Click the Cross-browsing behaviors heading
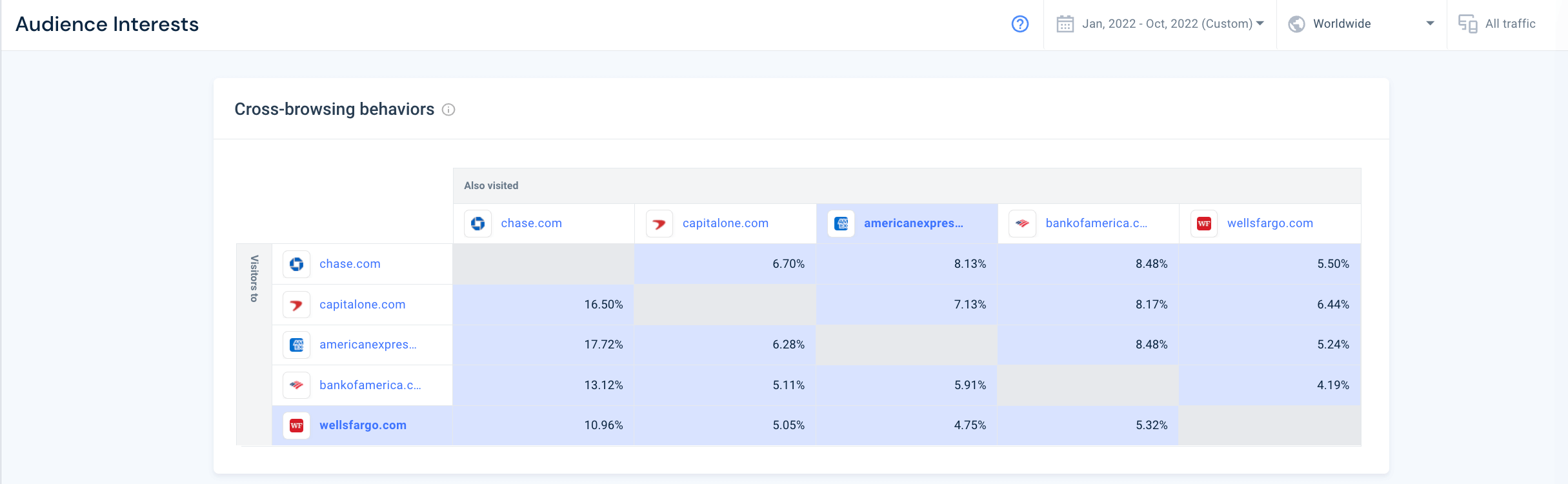This screenshot has width=1568, height=484. click(334, 109)
